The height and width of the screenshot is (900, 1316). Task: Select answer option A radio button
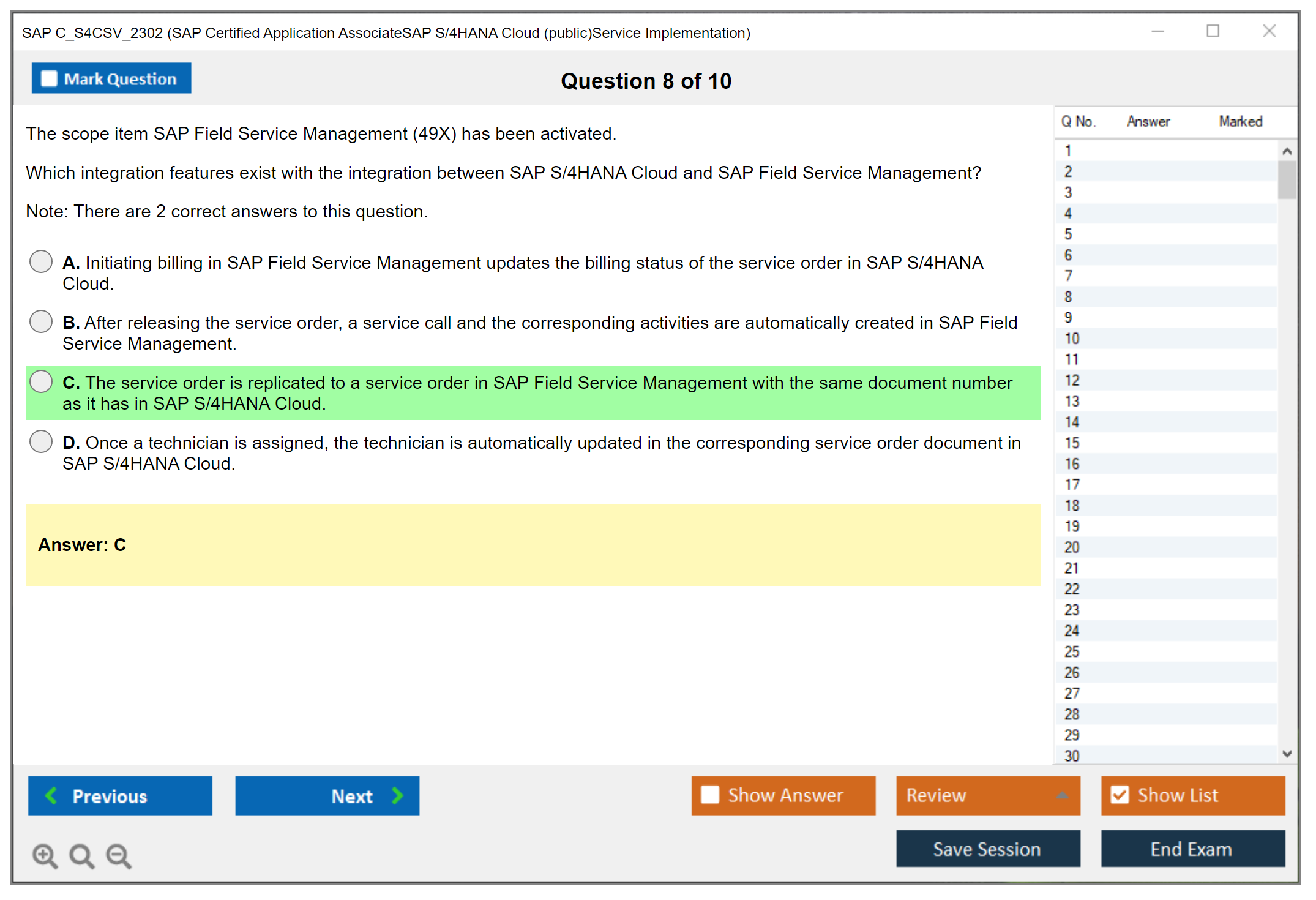[x=41, y=261]
